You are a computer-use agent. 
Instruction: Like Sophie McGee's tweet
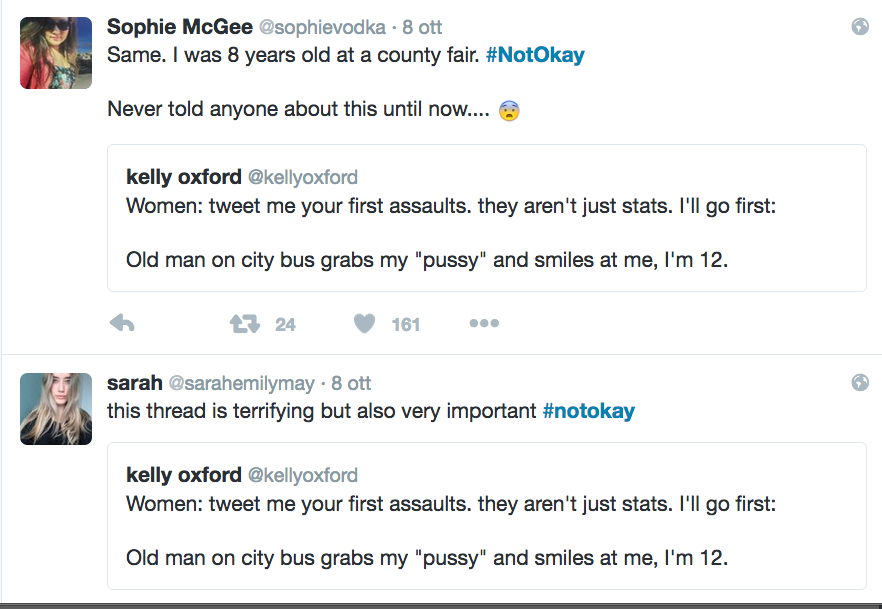365,324
